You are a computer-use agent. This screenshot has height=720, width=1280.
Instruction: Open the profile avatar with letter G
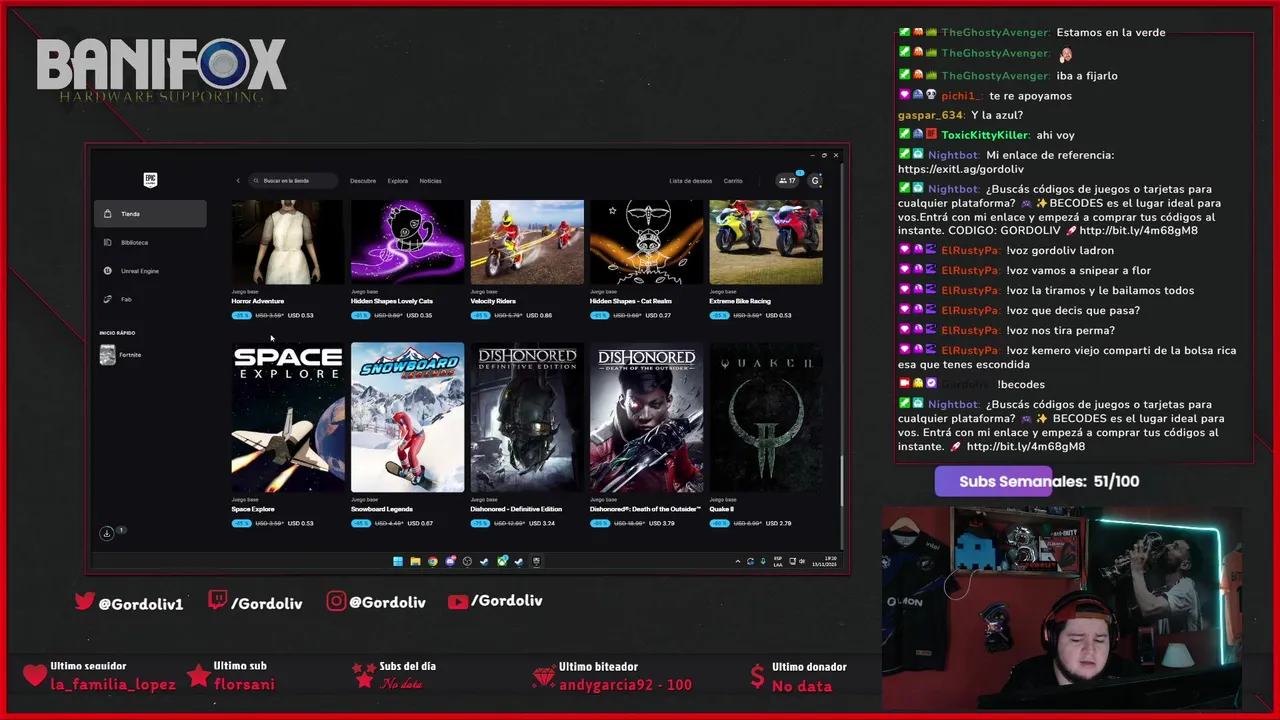pos(815,181)
